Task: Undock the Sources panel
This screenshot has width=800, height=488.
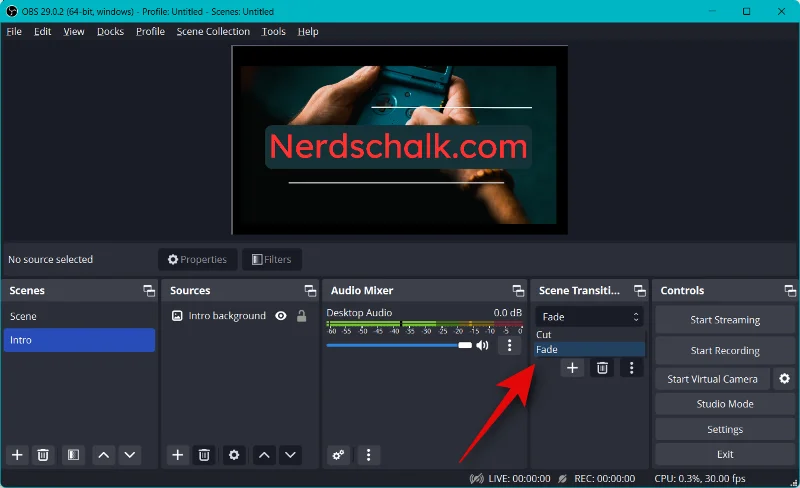Action: pos(310,290)
